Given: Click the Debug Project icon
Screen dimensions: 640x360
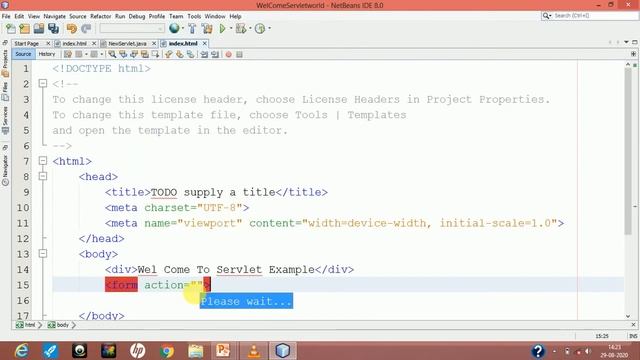Looking at the screenshot, I should click(241, 29).
